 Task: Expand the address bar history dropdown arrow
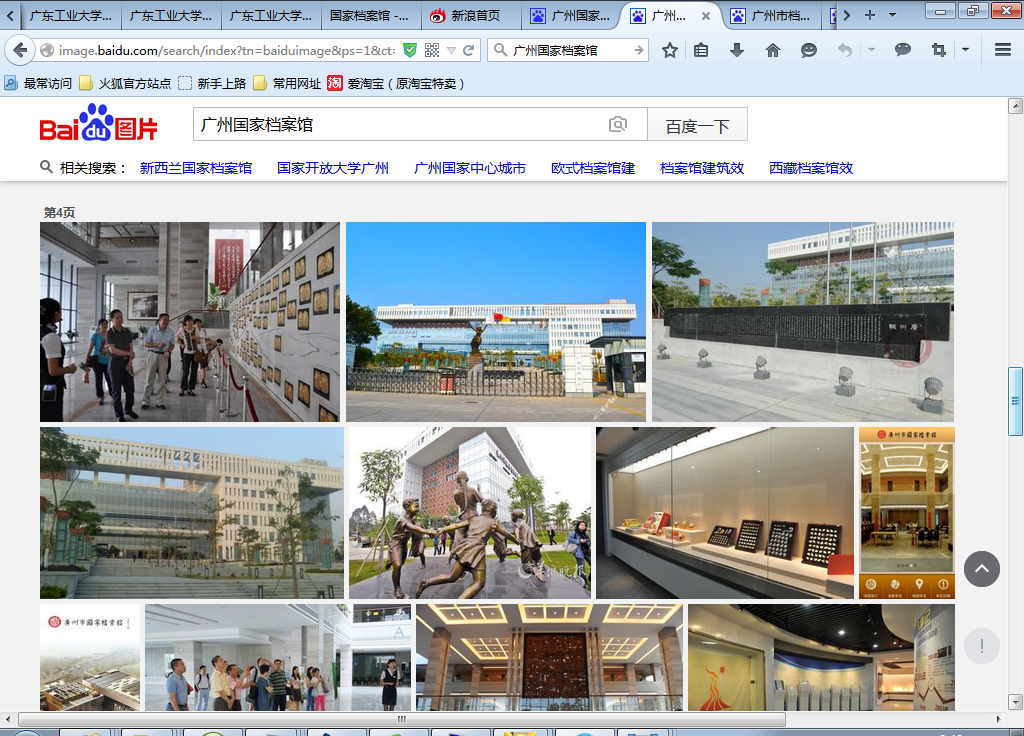[451, 50]
